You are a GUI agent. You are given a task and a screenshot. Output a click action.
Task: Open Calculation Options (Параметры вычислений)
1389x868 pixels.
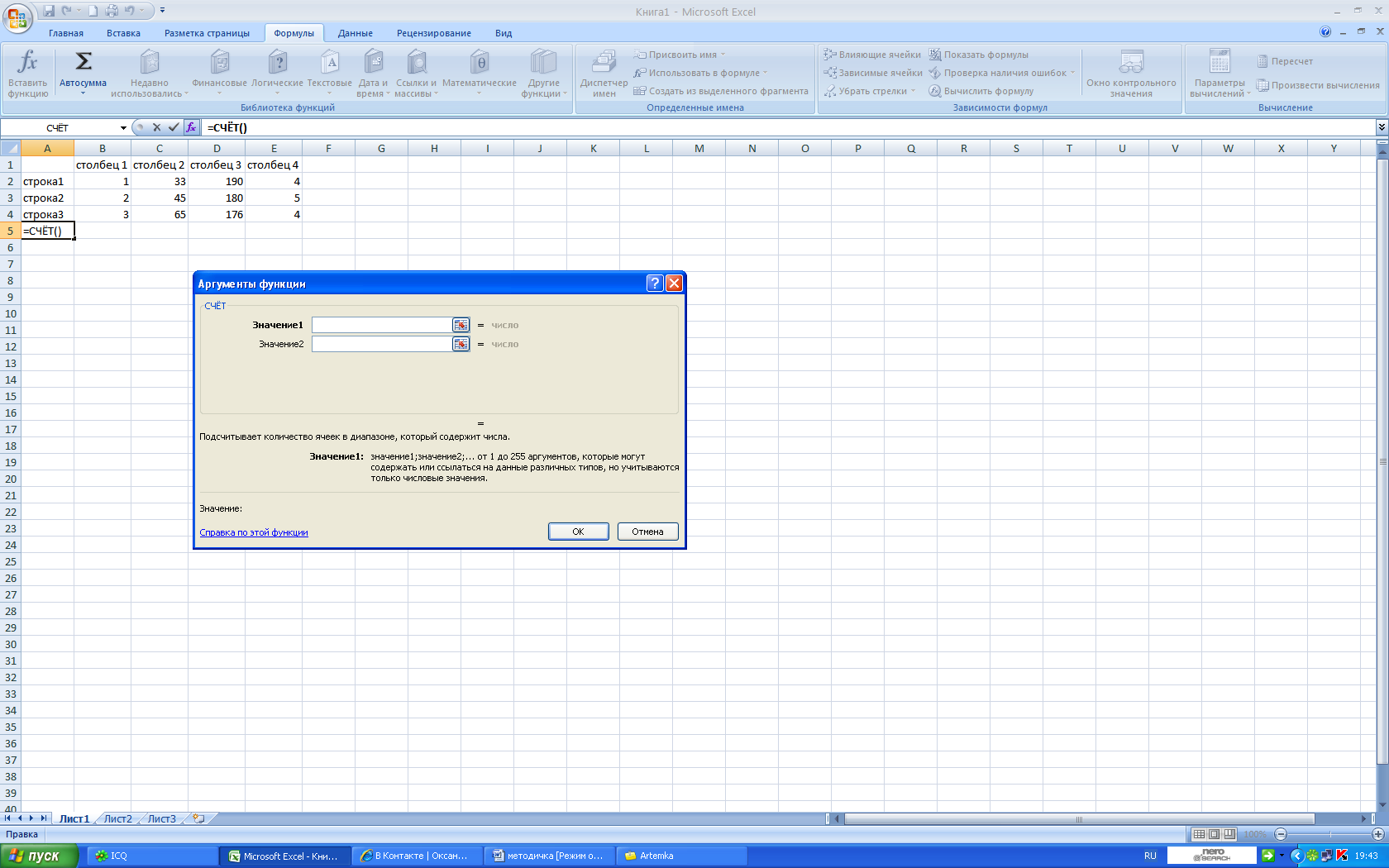pyautogui.click(x=1220, y=73)
